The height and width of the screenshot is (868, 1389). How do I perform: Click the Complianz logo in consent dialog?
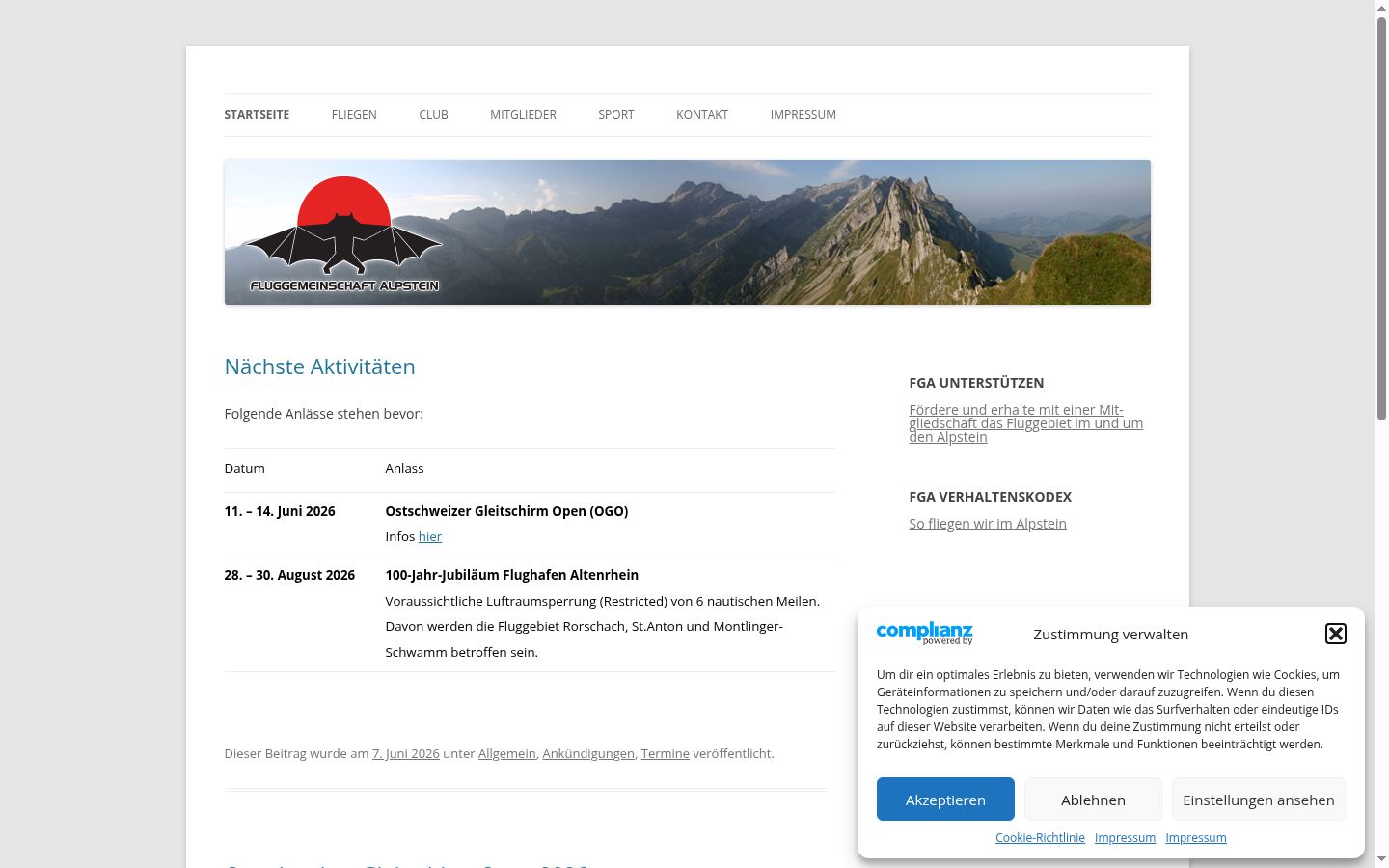pos(924,634)
